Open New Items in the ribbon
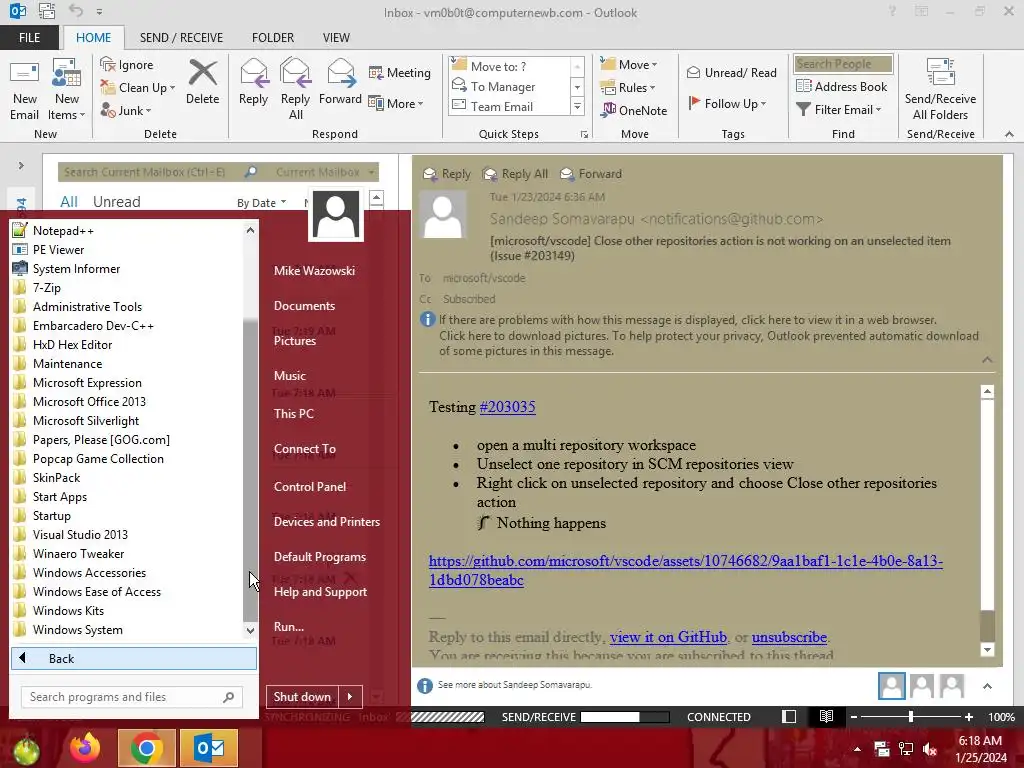This screenshot has height=768, width=1024. tap(67, 90)
